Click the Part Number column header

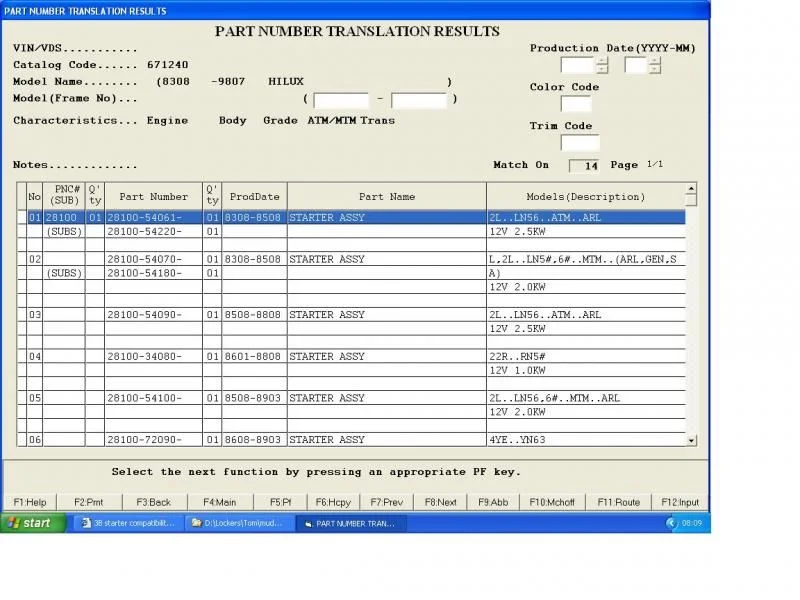click(x=154, y=196)
